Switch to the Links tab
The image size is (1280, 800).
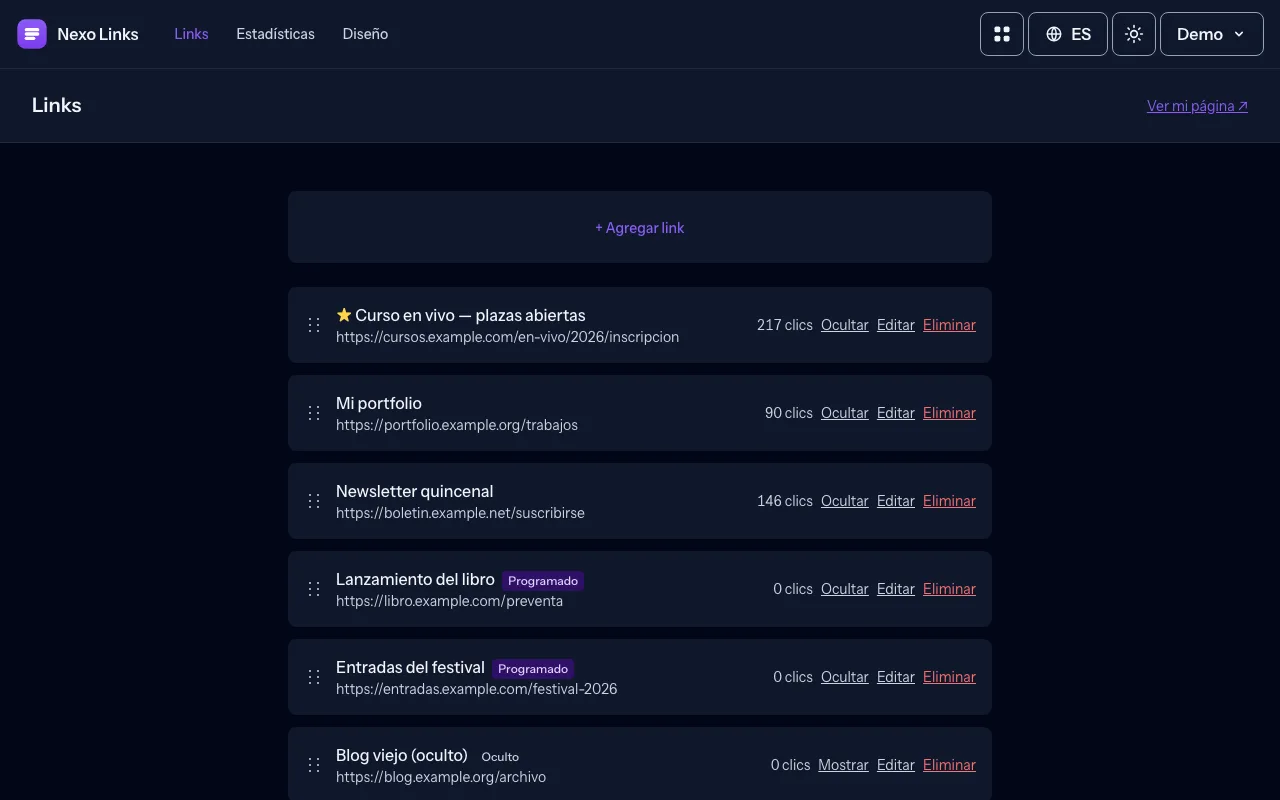click(x=191, y=34)
